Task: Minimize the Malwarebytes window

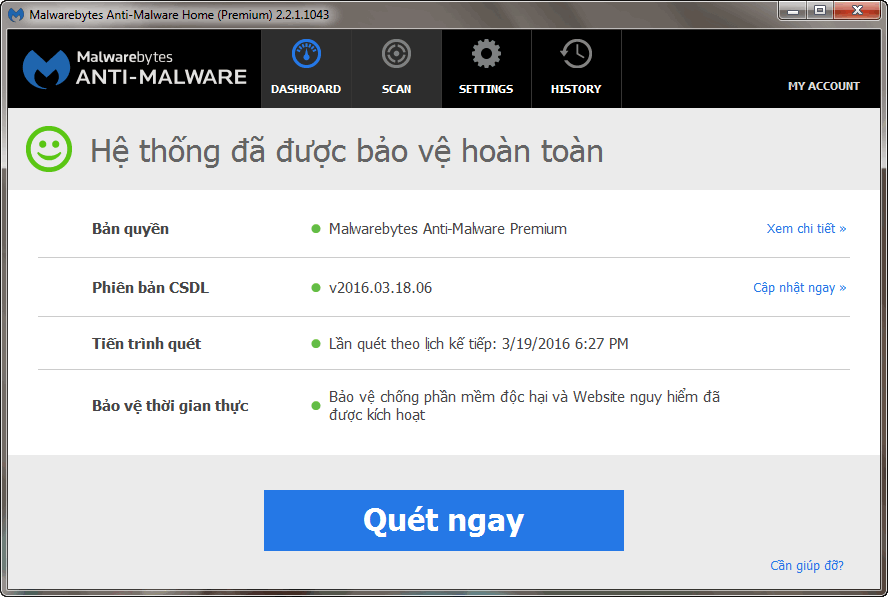Action: tap(793, 10)
